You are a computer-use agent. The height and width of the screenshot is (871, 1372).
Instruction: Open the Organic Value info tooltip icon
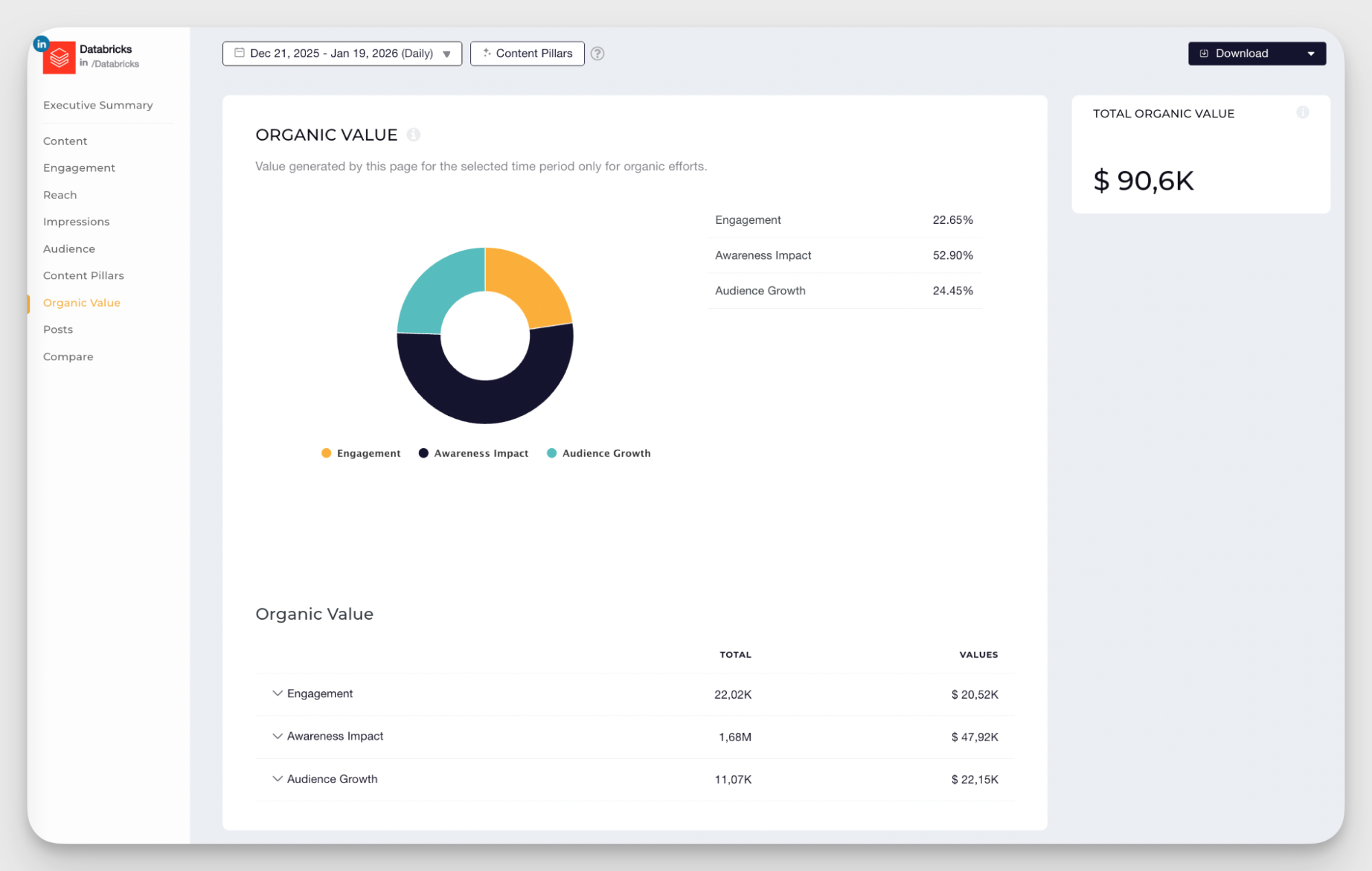coord(413,135)
